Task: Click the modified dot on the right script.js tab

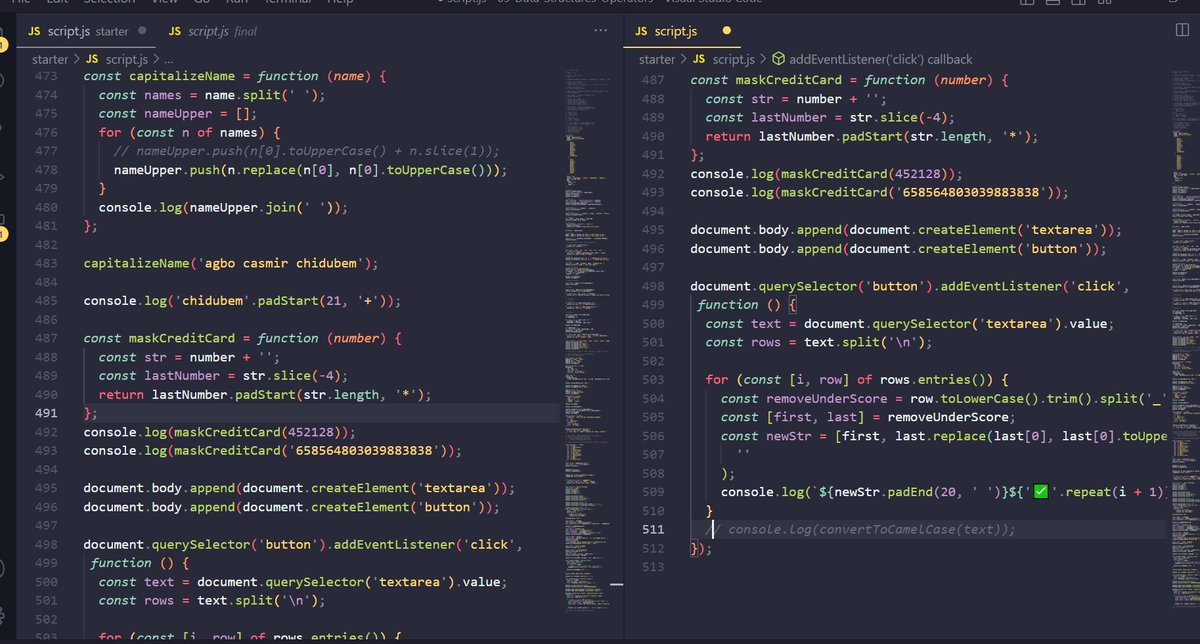Action: pyautogui.click(x=724, y=31)
